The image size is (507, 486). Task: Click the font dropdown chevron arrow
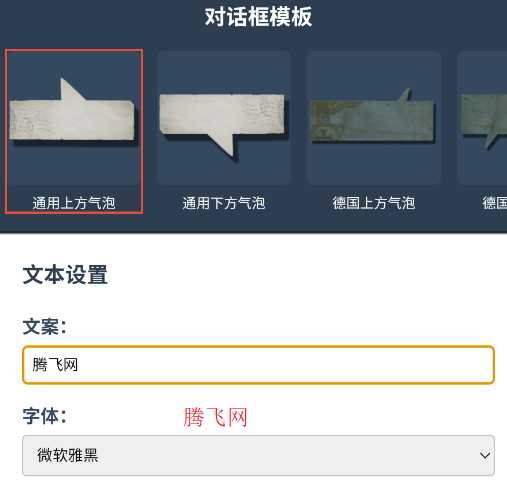(x=485, y=455)
